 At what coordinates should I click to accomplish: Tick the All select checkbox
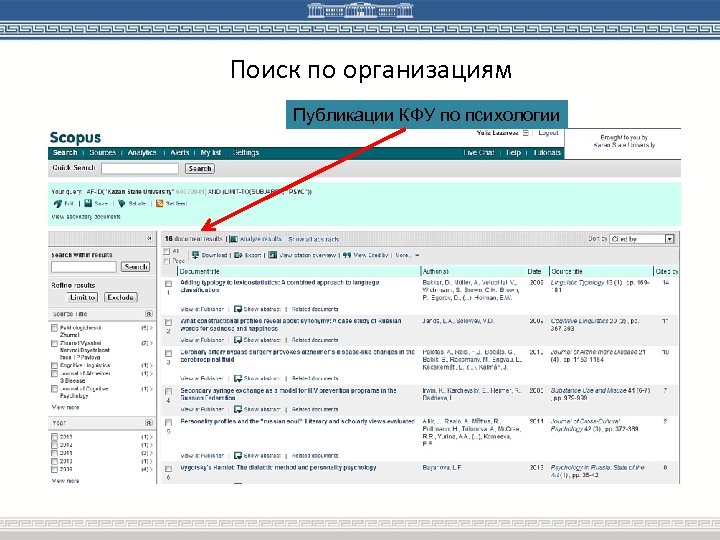[167, 251]
